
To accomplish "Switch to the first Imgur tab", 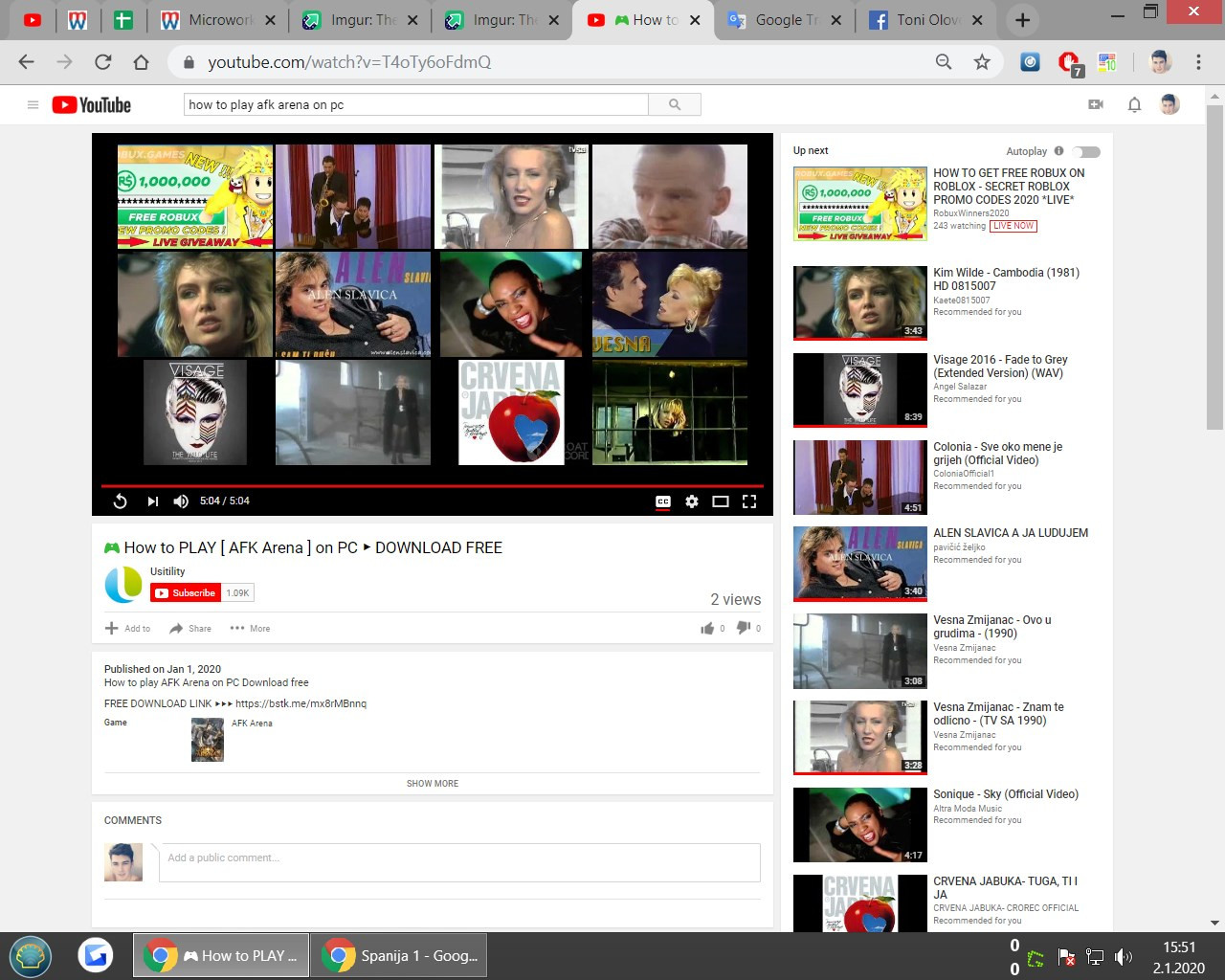I will [360, 20].
